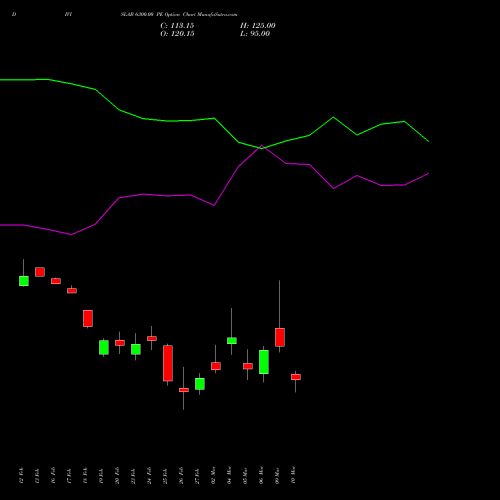Click the "13 Feb" date axis label

(37, 476)
